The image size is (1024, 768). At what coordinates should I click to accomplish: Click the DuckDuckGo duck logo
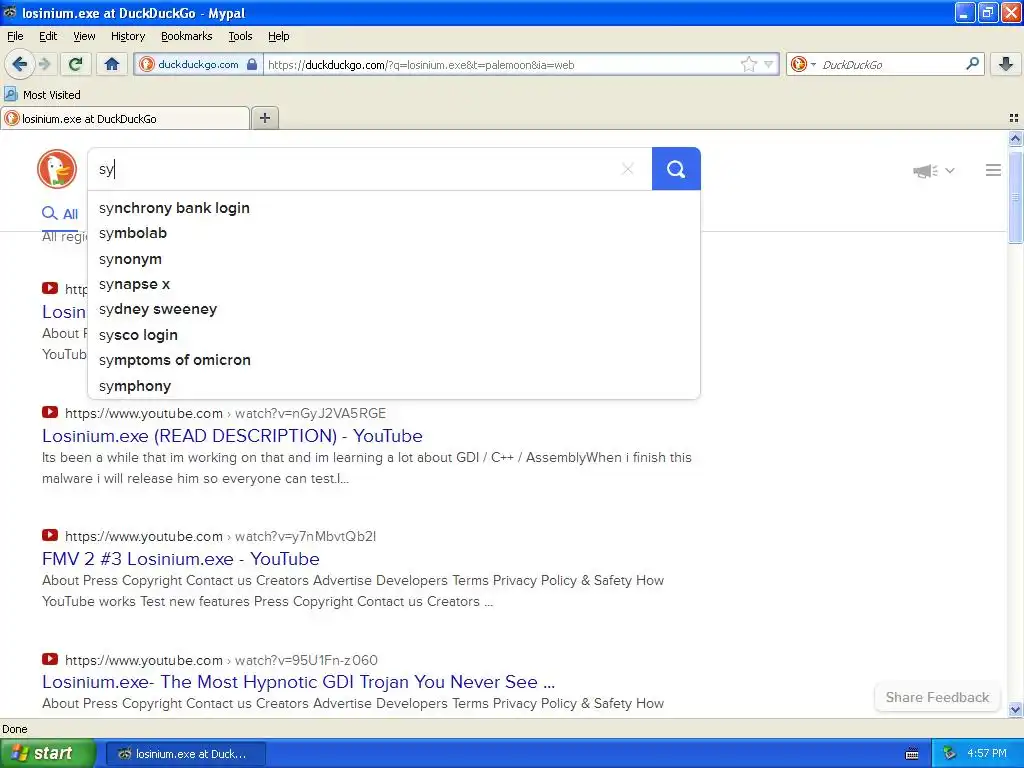click(x=57, y=169)
